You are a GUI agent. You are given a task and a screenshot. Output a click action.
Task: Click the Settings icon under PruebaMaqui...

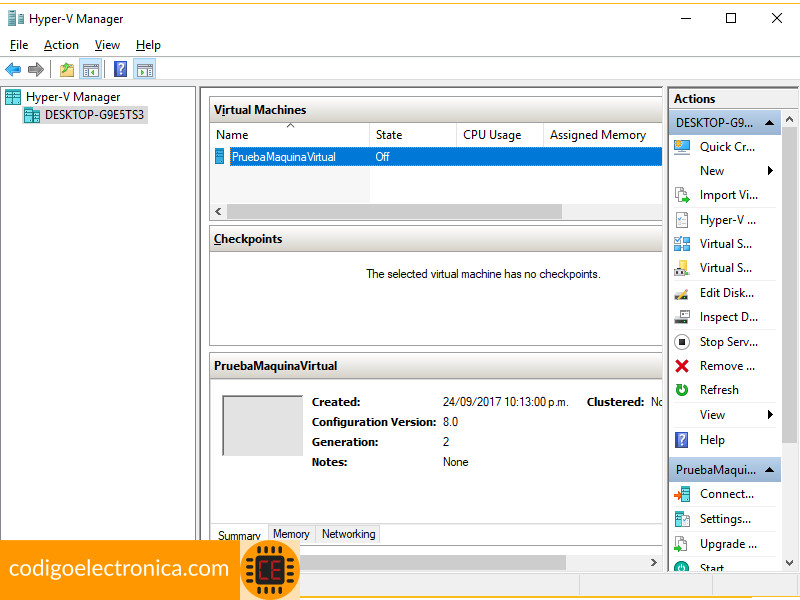click(x=682, y=519)
